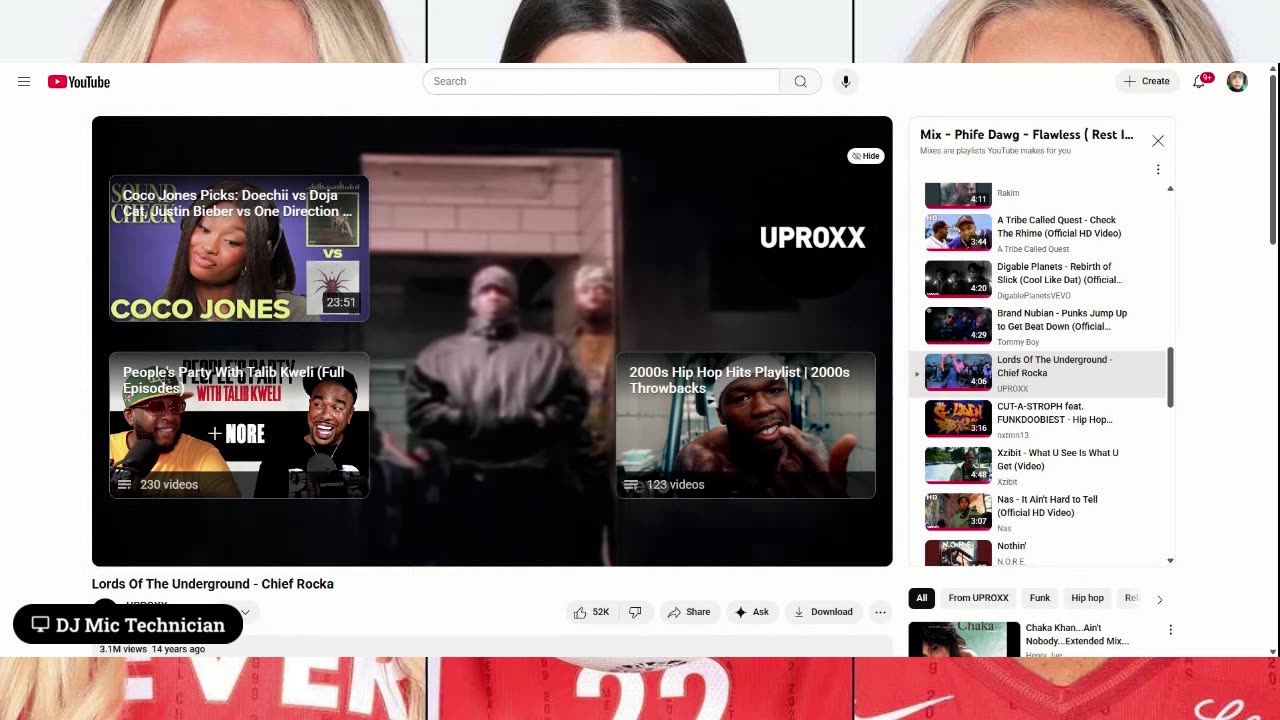Start voice search with microphone icon

click(846, 81)
